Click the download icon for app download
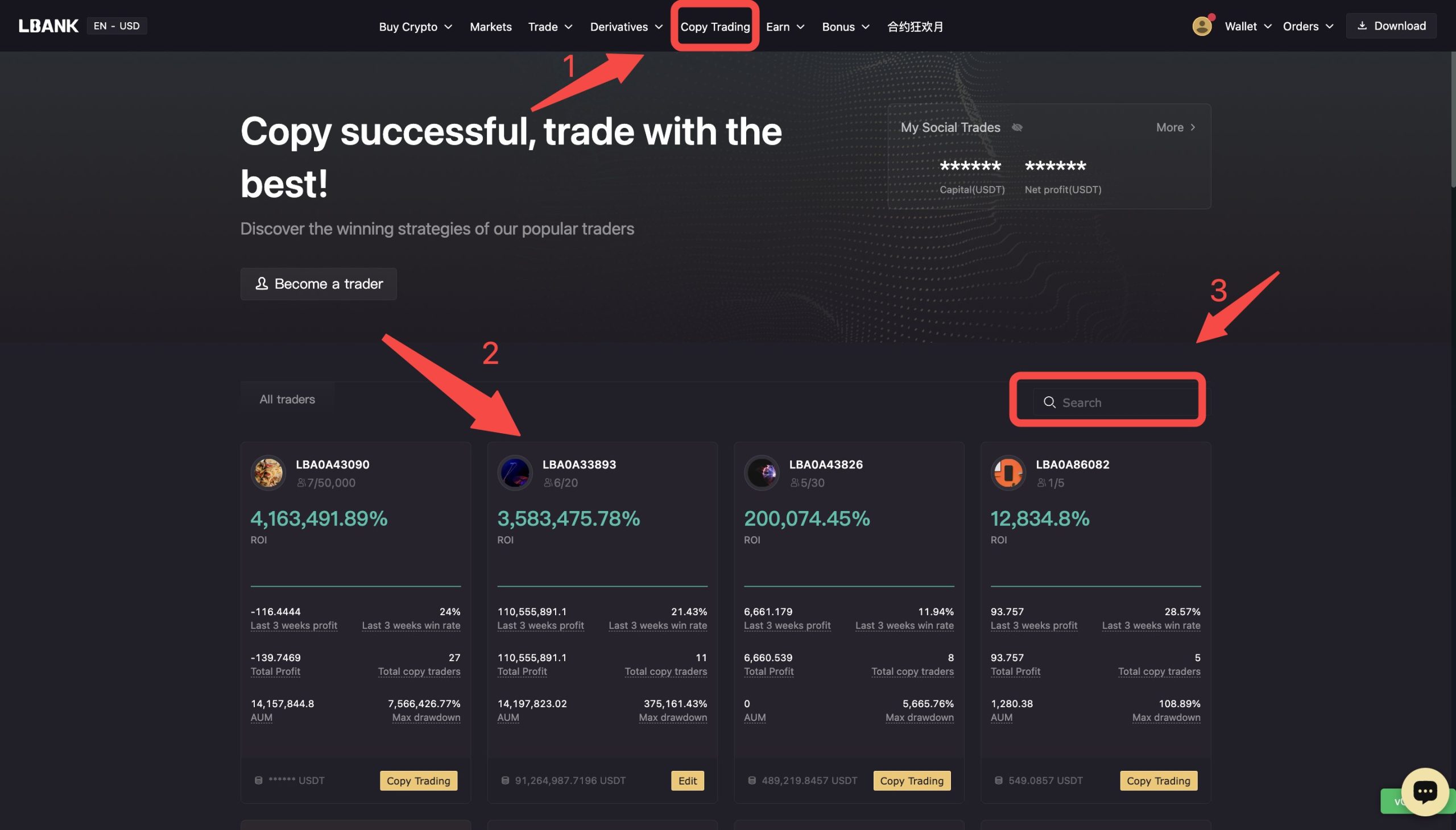 coord(1362,25)
